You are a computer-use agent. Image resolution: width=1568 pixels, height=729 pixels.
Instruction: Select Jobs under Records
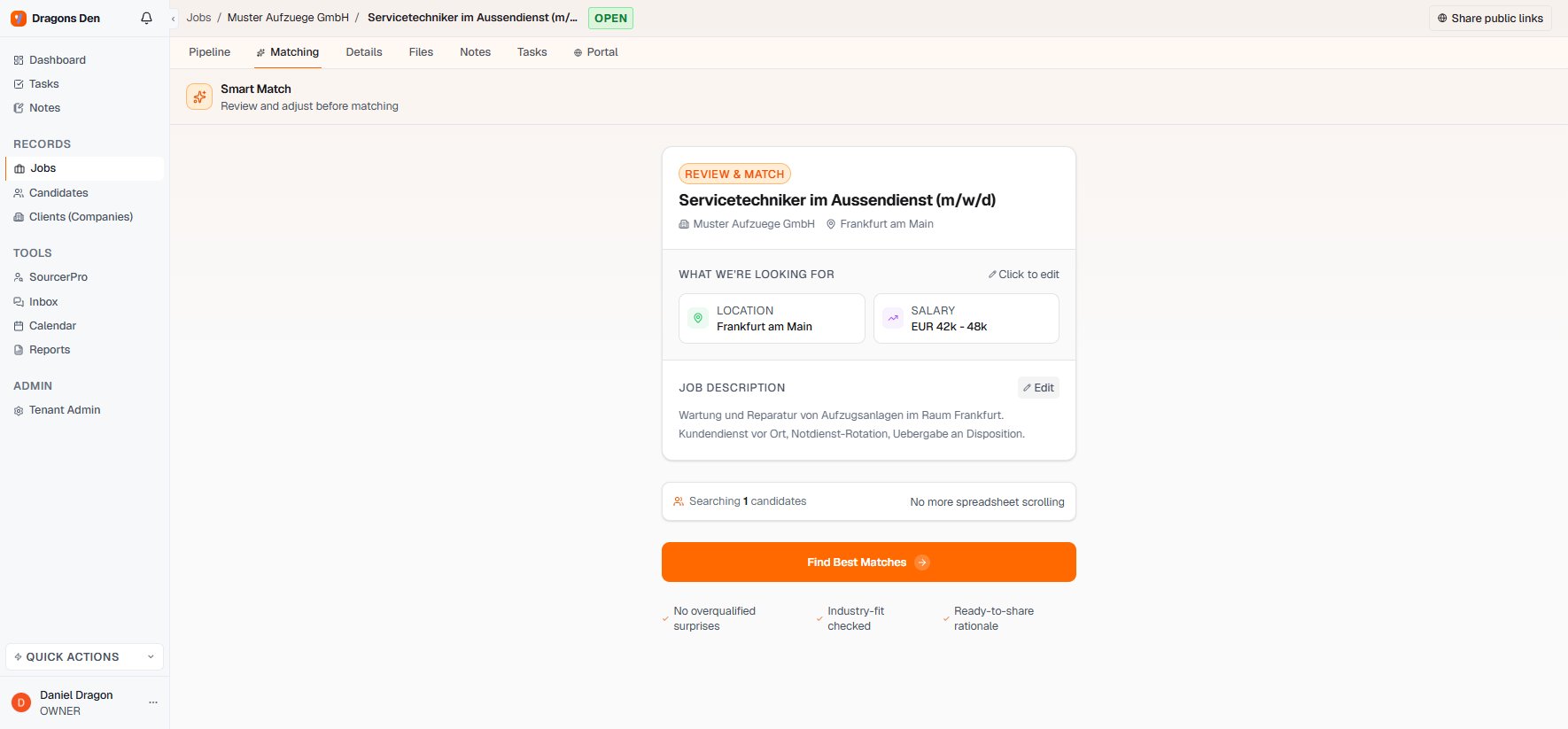[84, 168]
